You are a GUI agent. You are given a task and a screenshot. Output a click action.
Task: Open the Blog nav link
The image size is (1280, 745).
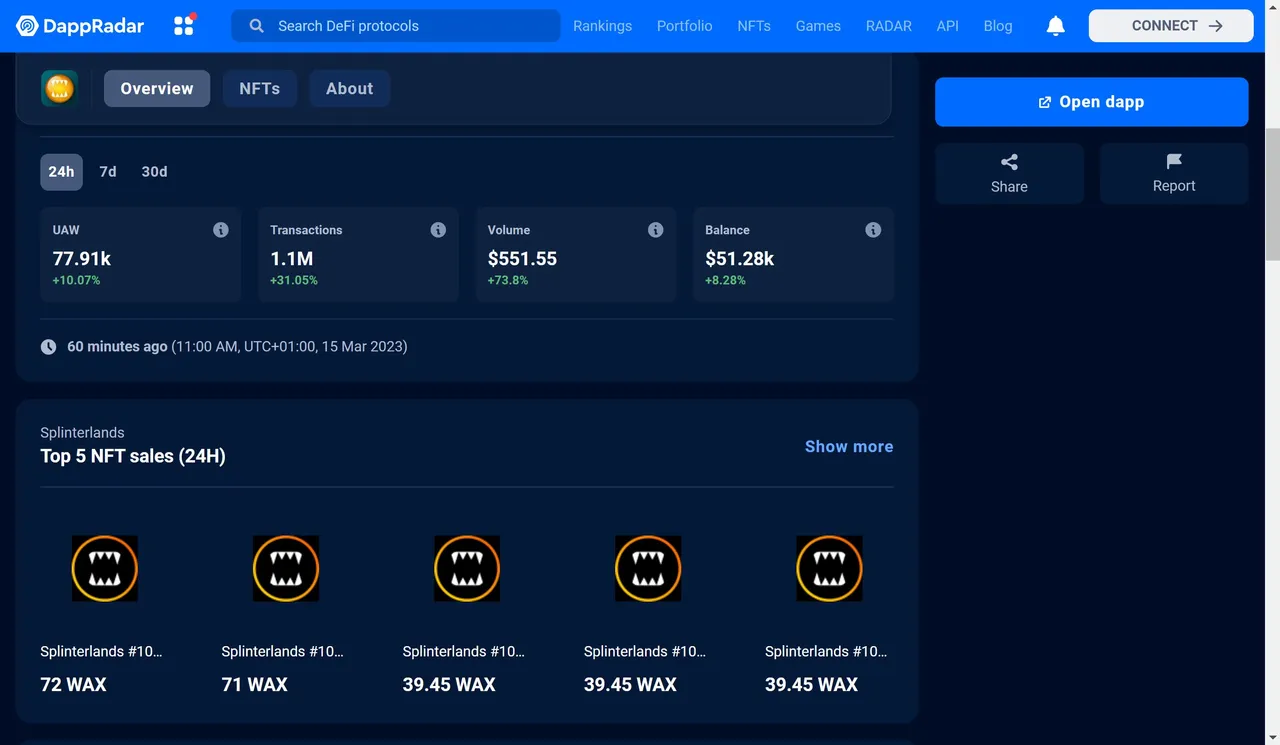pyautogui.click(x=998, y=26)
